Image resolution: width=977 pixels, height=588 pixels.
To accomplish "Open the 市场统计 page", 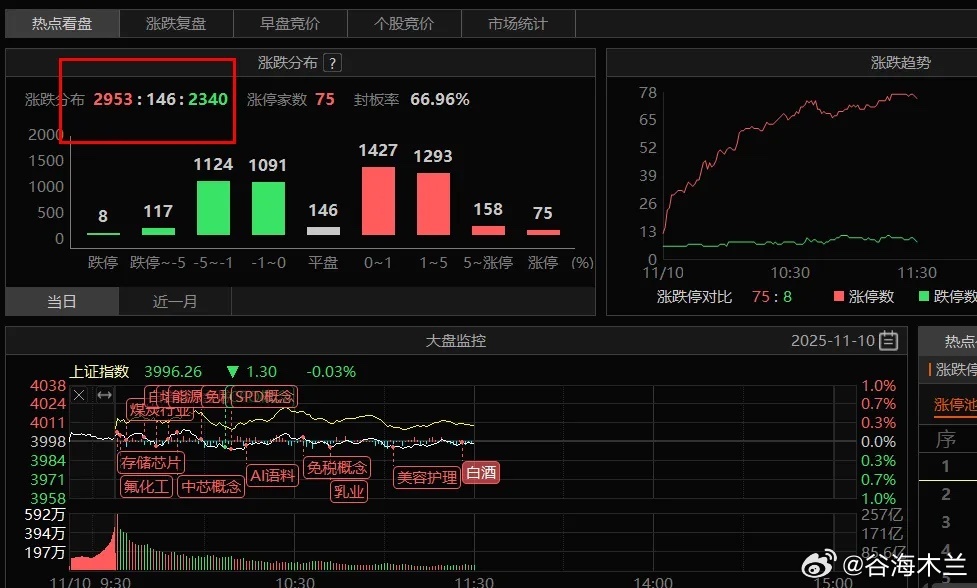I will 518,22.
